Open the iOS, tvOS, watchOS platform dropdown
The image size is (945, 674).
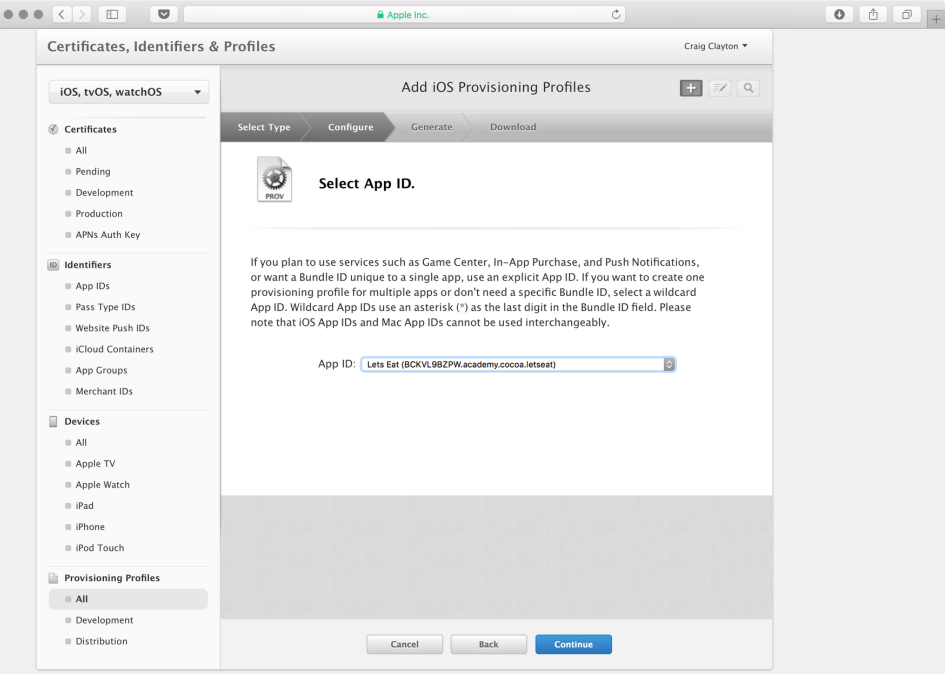129,92
